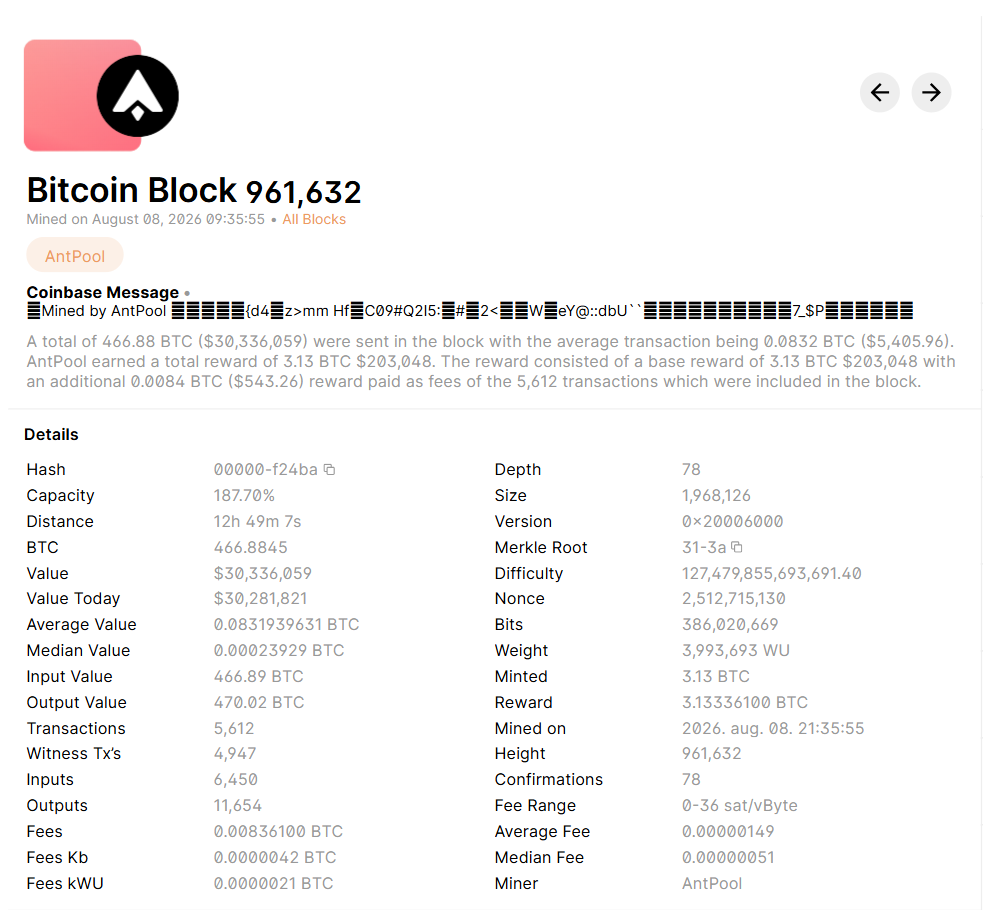Click the Merkle Root 31-3a value
983x910 pixels.
pyautogui.click(x=703, y=547)
